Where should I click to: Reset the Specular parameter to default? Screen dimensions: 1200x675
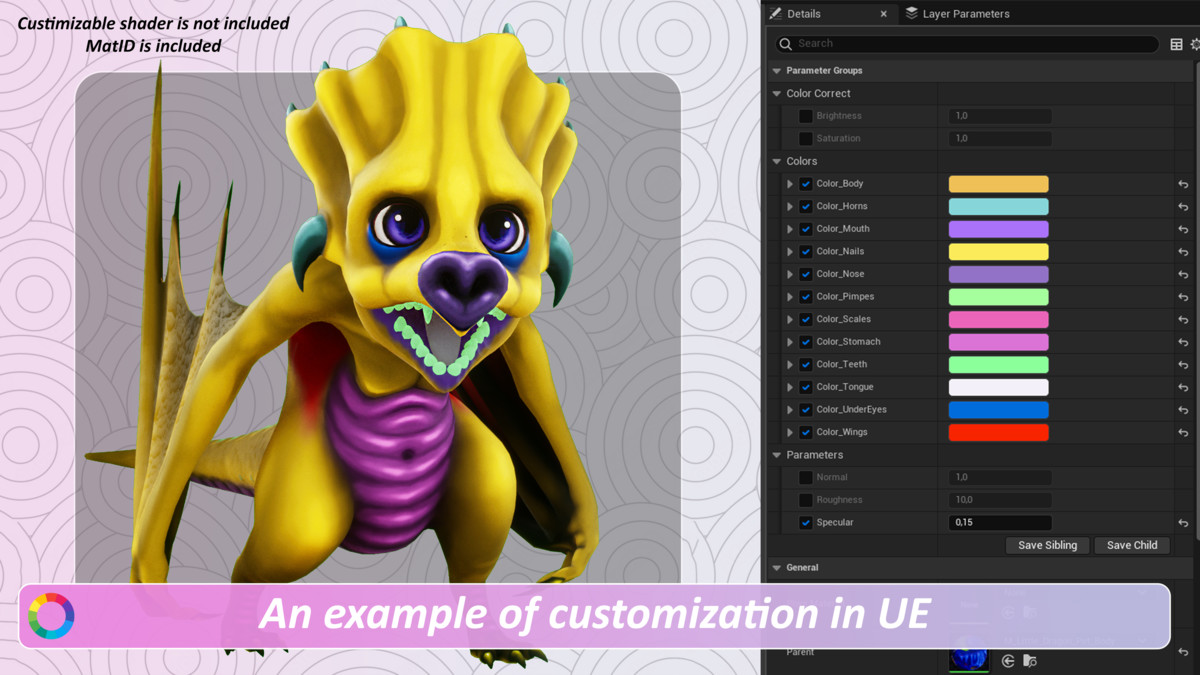click(x=1183, y=523)
